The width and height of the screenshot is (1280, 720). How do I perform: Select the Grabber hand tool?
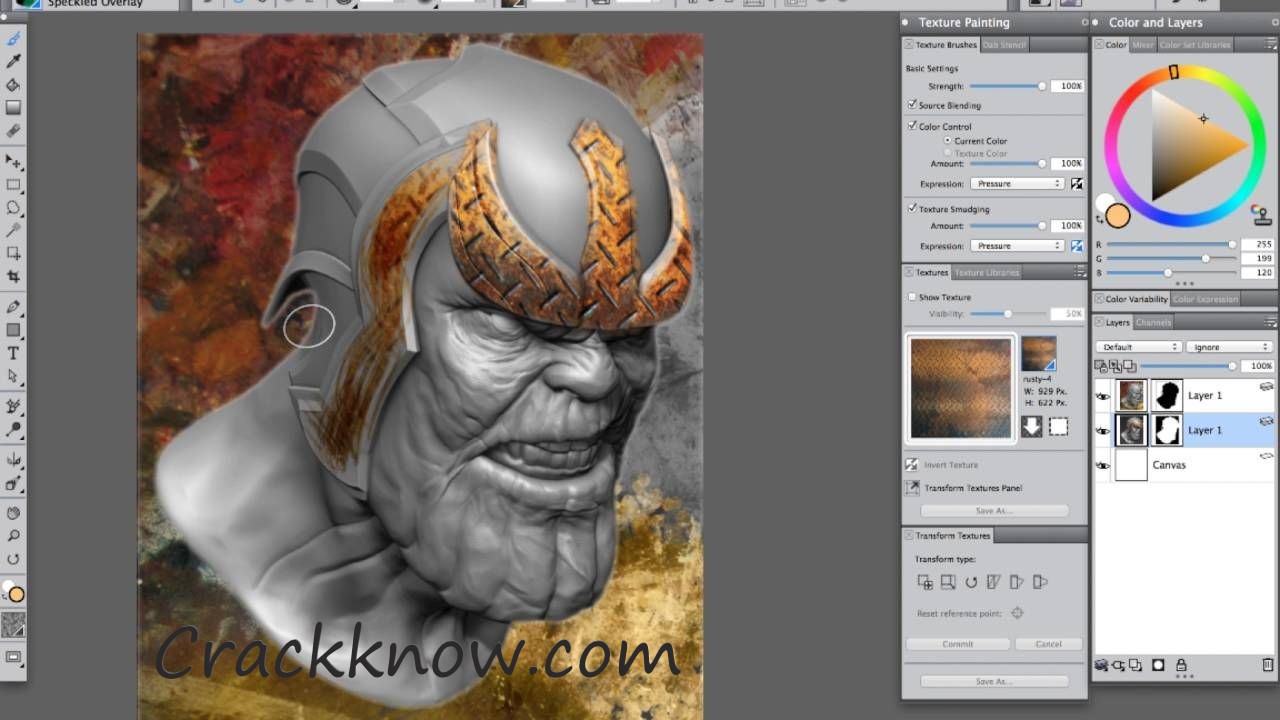point(14,513)
